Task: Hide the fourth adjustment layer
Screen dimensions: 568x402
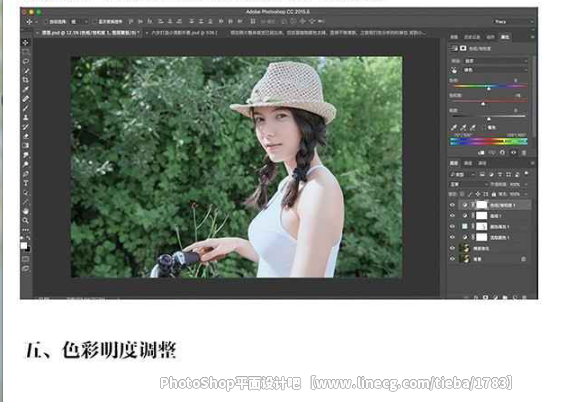Action: 452,238
